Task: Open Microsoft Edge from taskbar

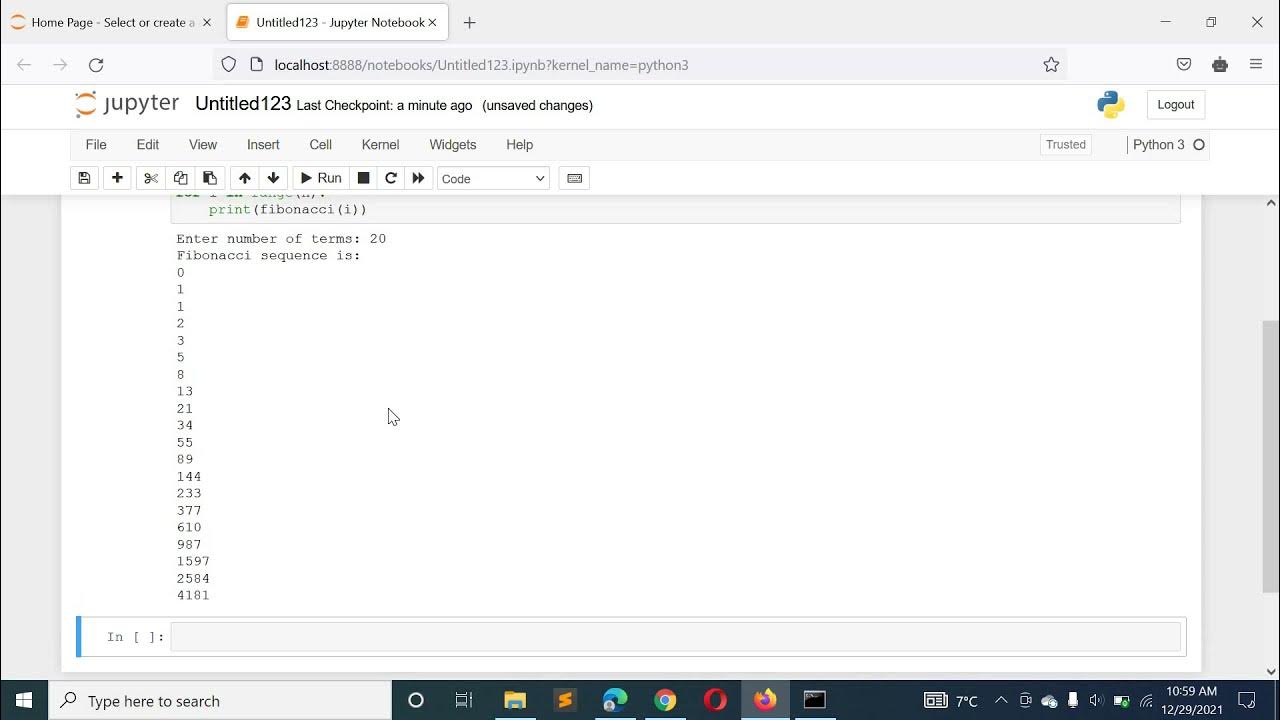Action: coord(615,701)
